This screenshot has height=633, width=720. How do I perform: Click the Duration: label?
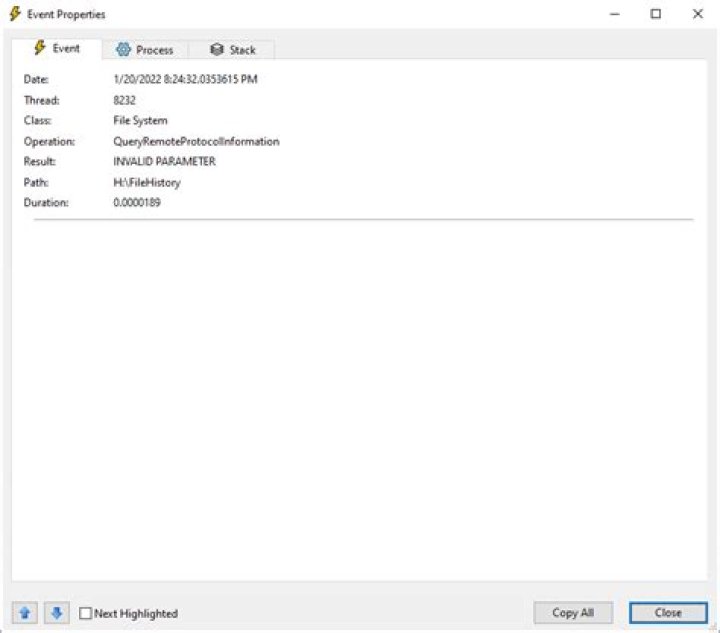(x=46, y=202)
